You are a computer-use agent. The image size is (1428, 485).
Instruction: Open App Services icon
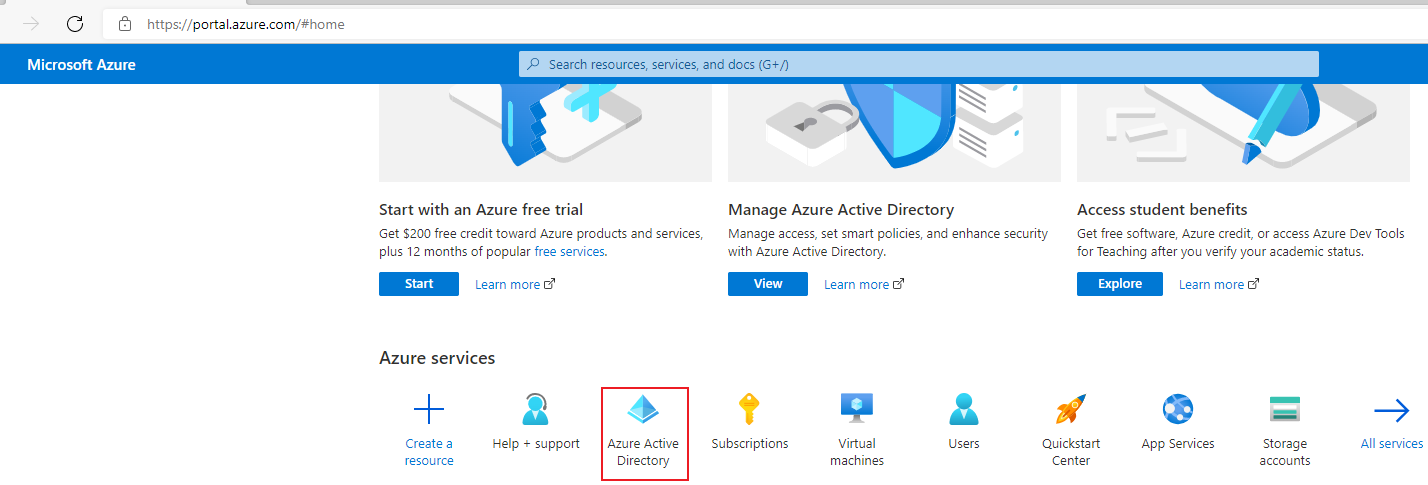pos(1178,409)
